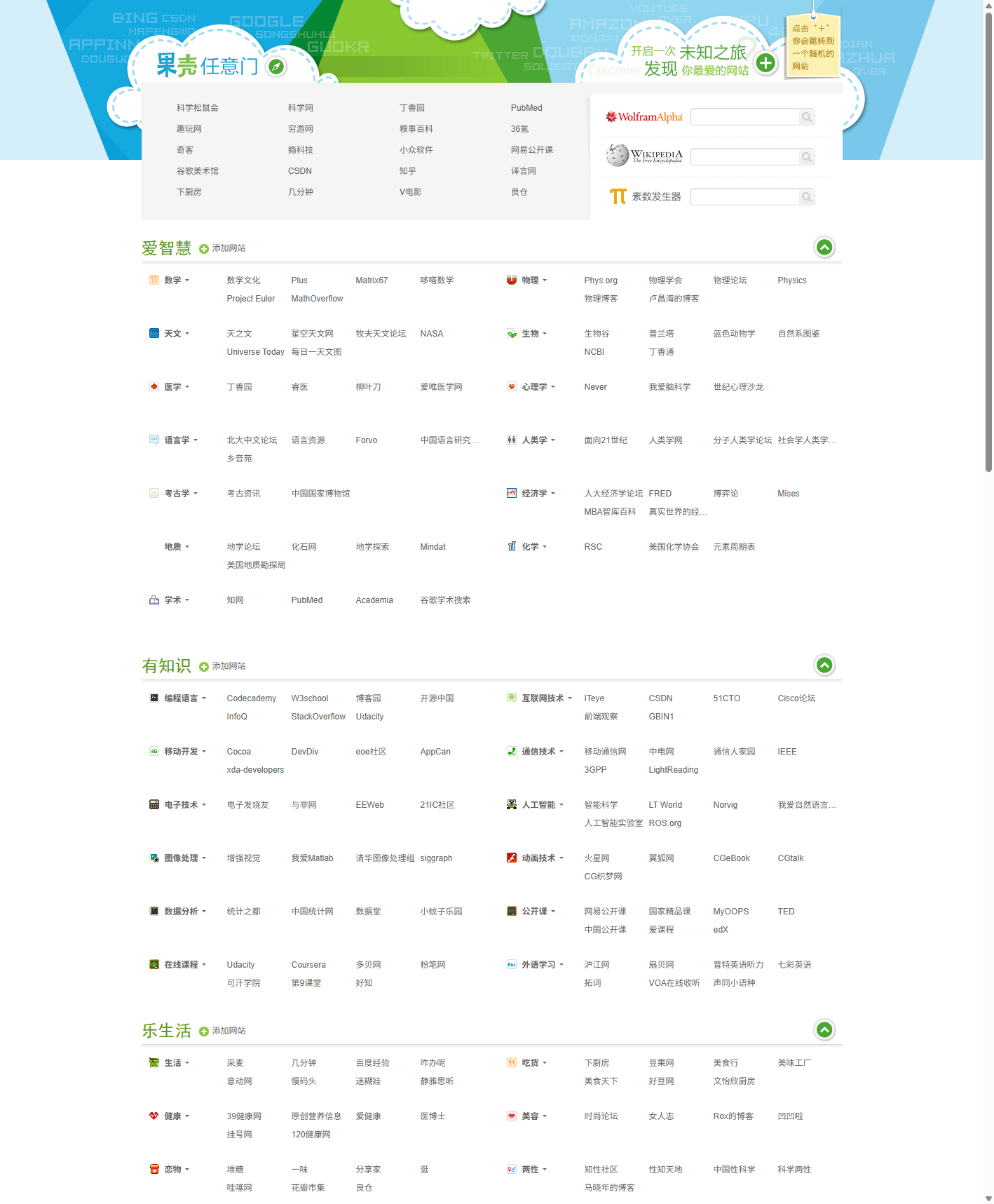Click the 素数发生器 search magnifier icon
Screen dimensions: 994x1204
[x=807, y=197]
